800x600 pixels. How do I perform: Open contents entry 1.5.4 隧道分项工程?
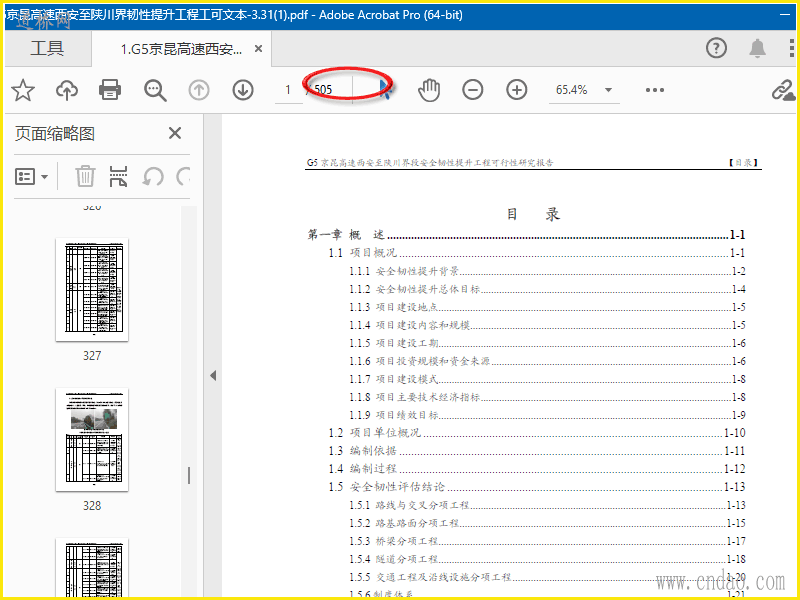(x=547, y=559)
